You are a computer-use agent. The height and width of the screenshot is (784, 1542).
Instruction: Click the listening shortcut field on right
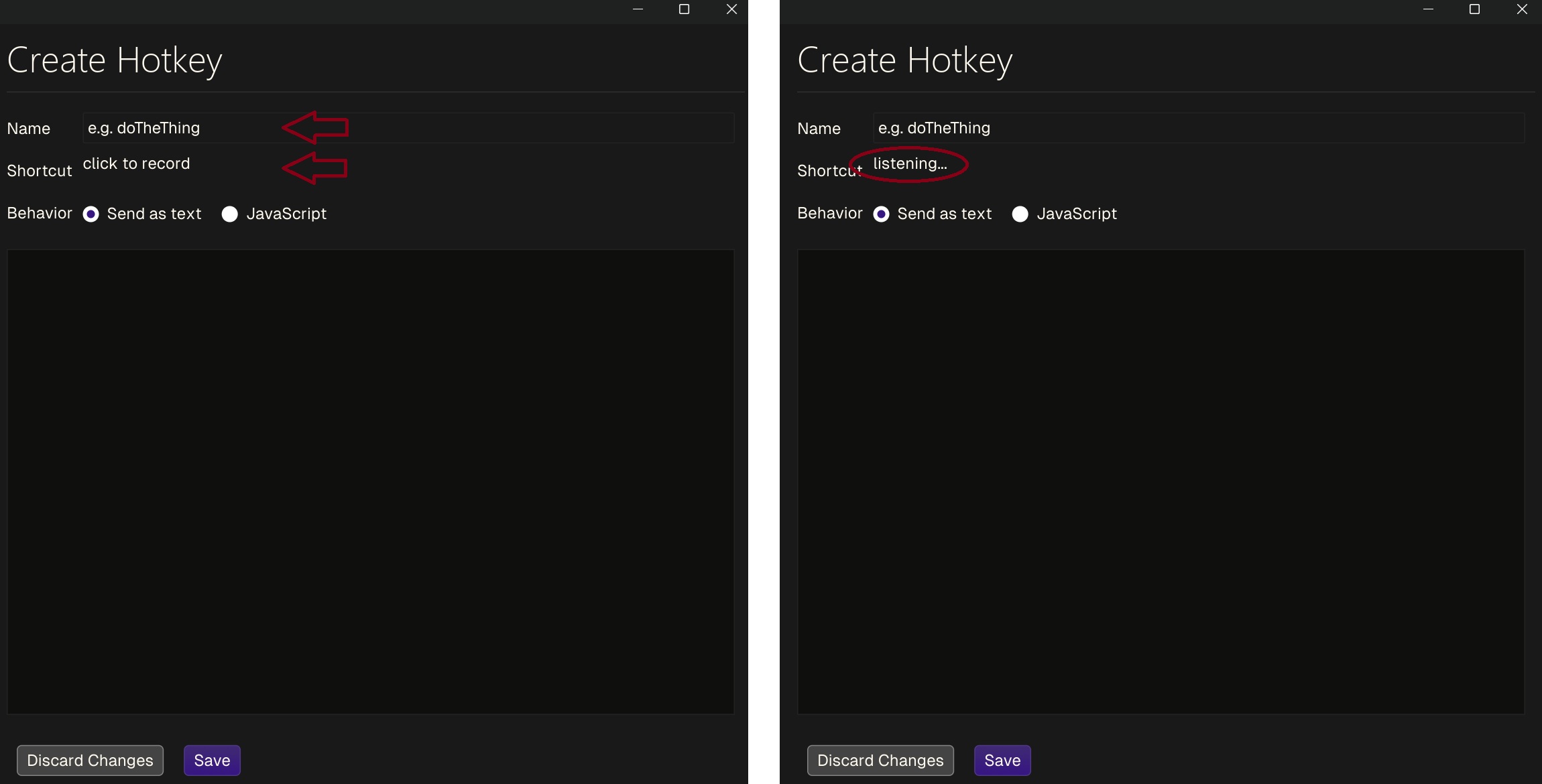click(909, 164)
